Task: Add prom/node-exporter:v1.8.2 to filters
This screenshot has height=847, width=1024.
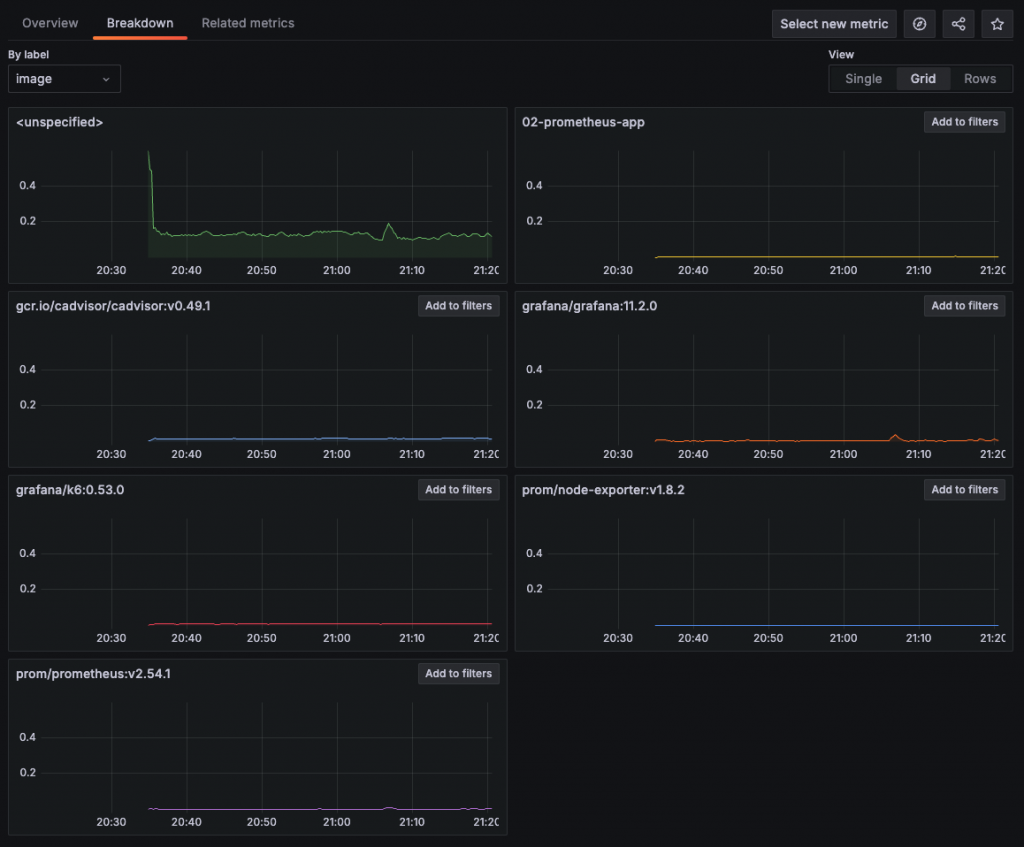Action: point(964,490)
